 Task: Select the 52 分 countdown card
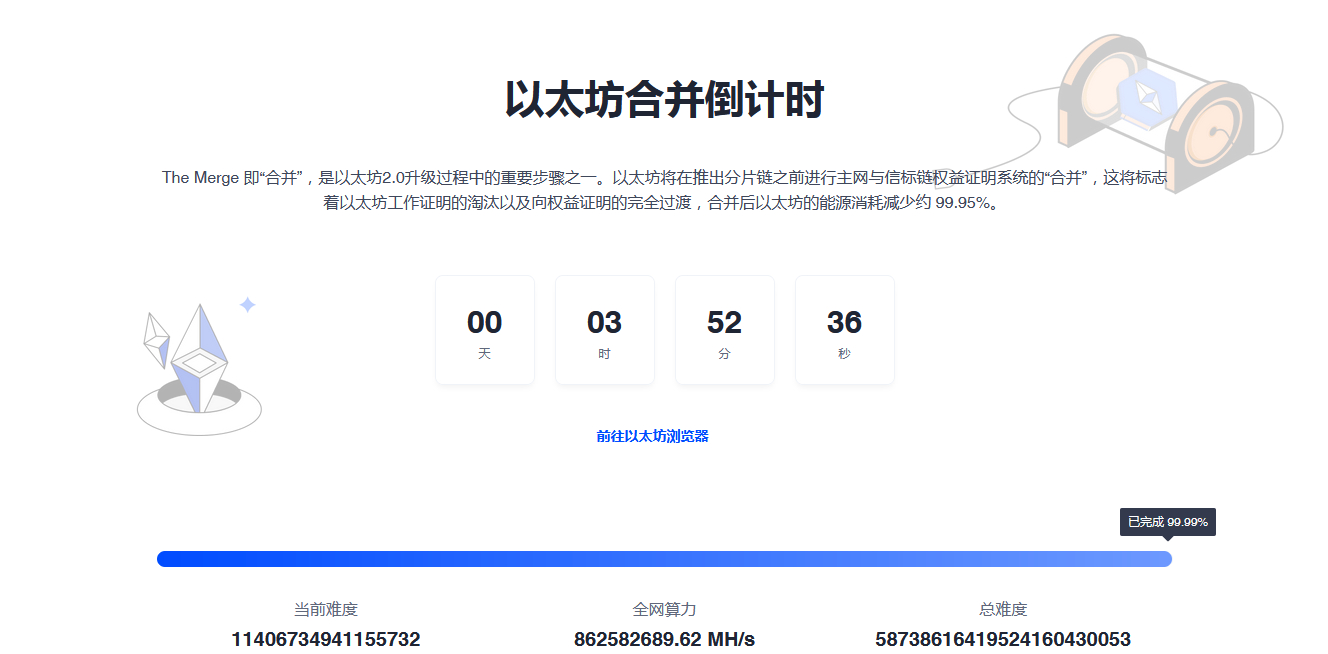[725, 330]
